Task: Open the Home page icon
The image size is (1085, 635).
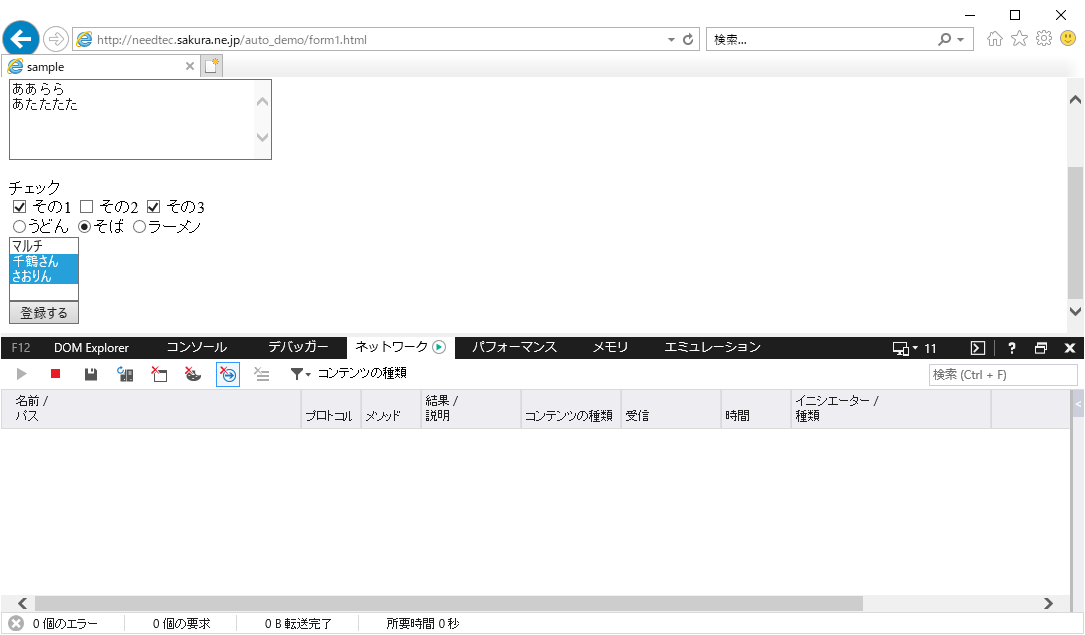Action: coord(995,39)
